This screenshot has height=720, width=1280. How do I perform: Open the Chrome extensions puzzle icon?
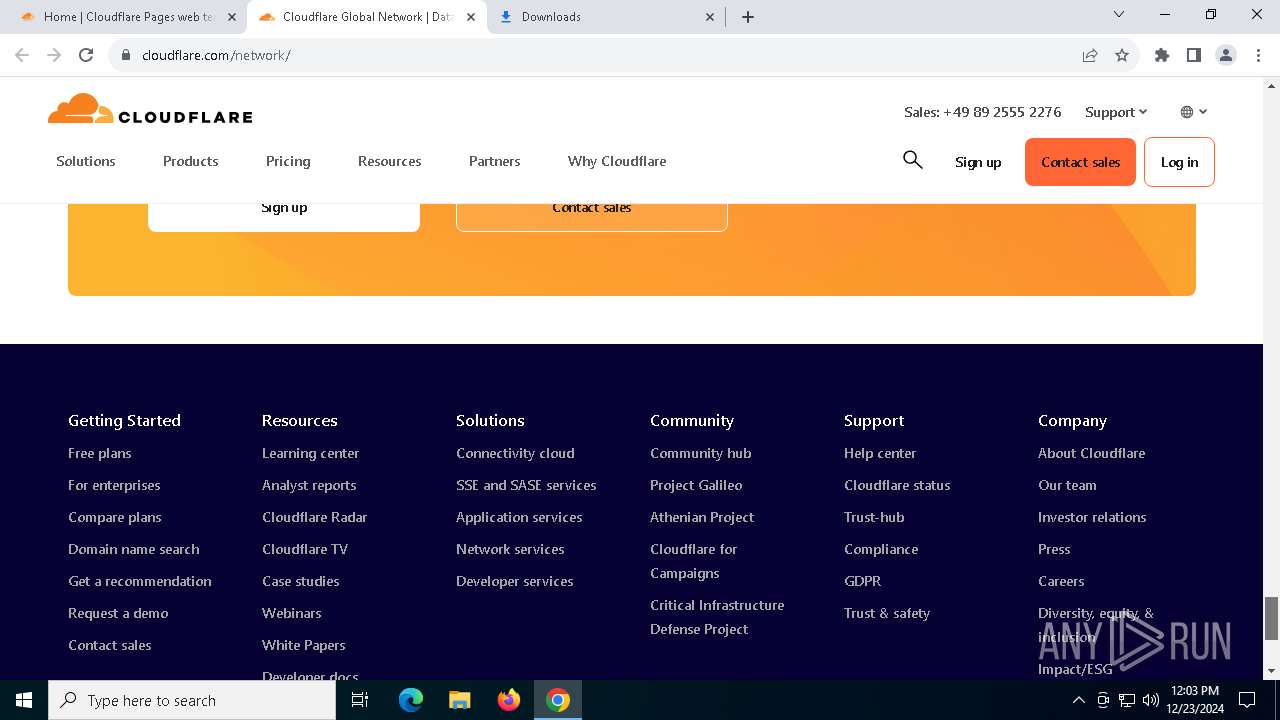pyautogui.click(x=1162, y=55)
